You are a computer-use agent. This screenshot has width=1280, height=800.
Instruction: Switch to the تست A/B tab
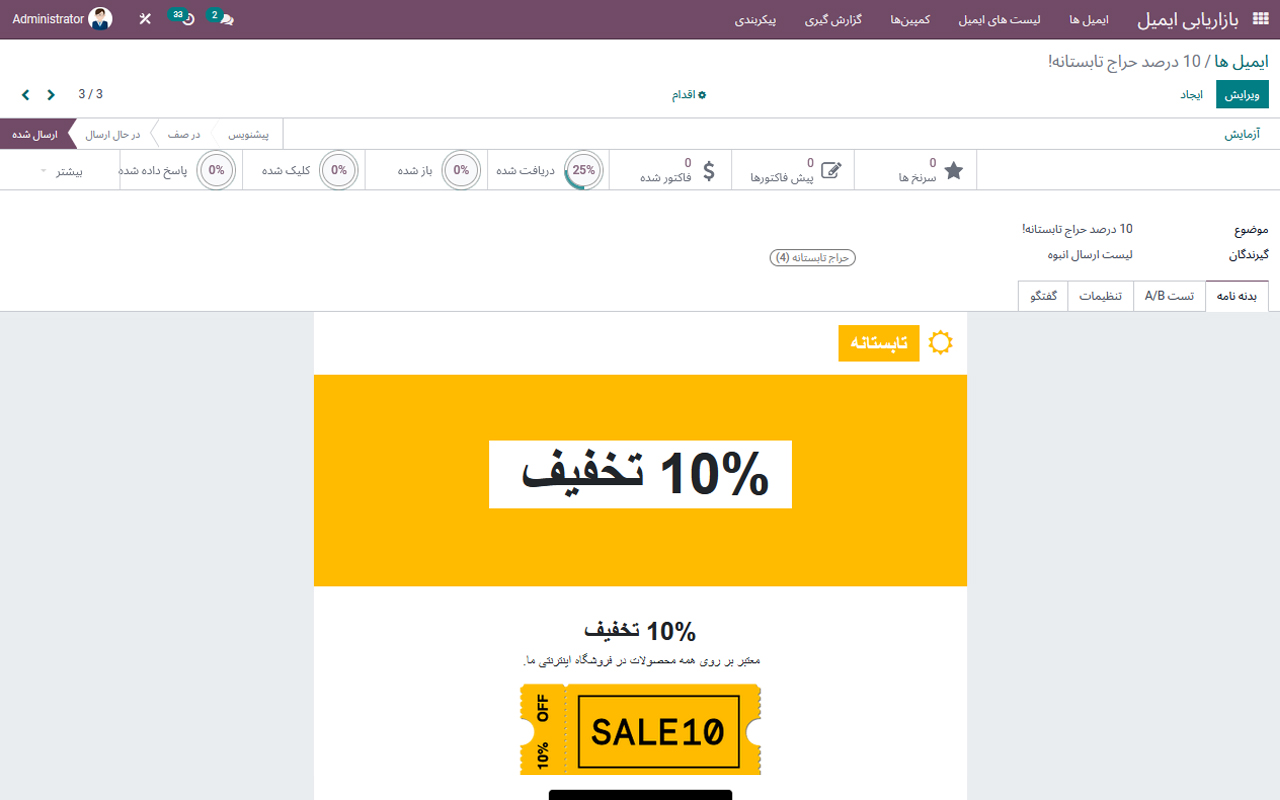[x=1169, y=296]
